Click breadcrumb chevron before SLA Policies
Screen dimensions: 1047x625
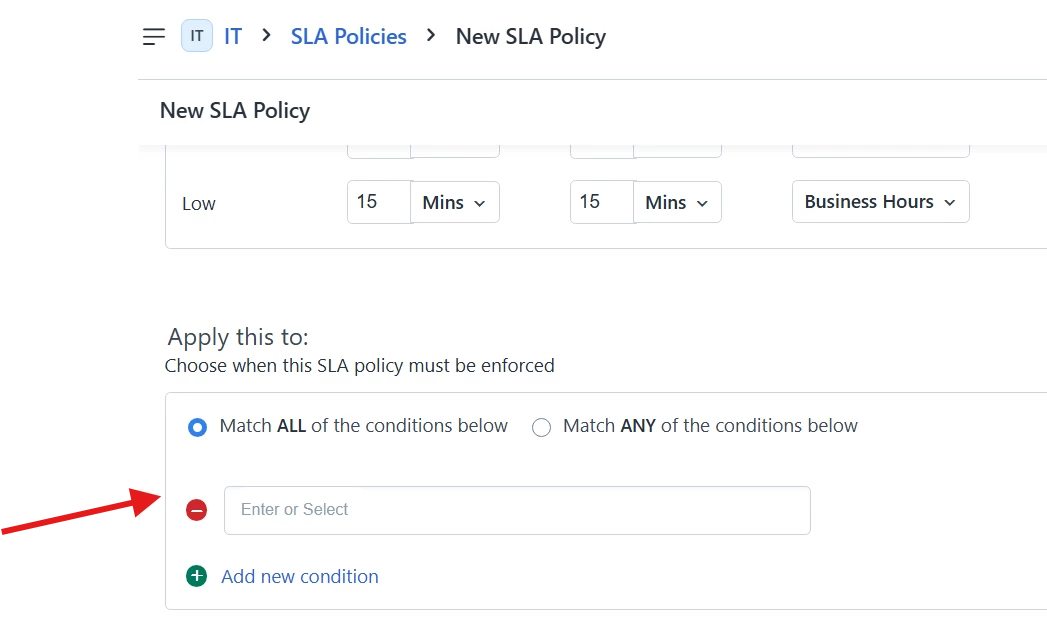266,36
